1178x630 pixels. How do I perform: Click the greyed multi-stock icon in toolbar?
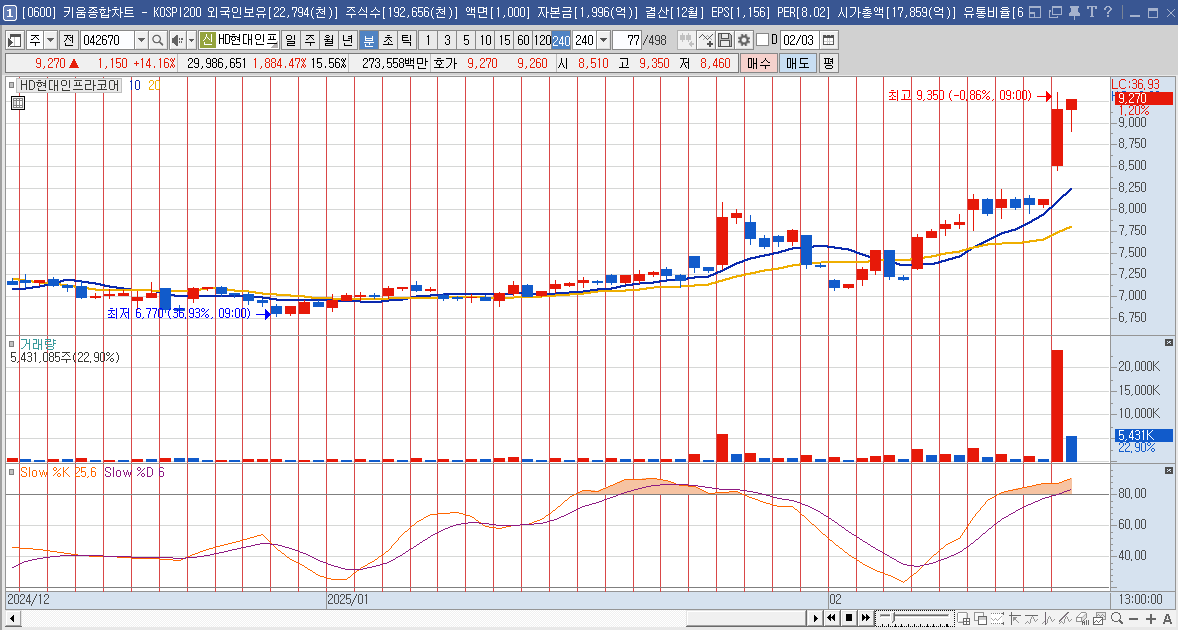point(686,40)
